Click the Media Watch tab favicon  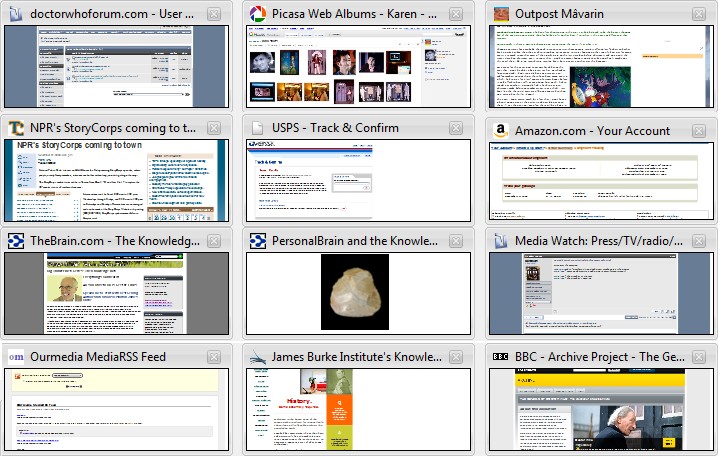(x=500, y=241)
